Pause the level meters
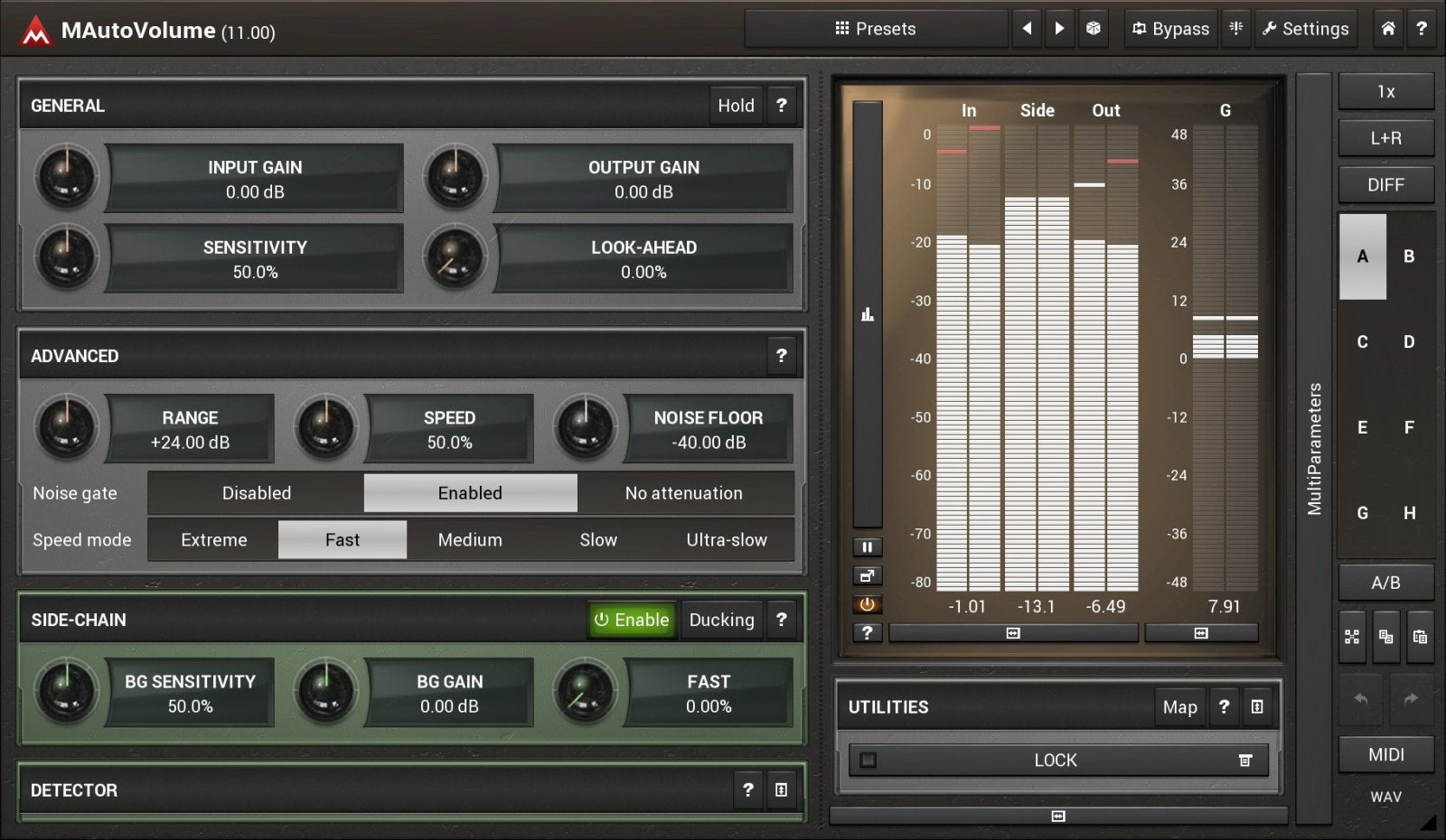Image resolution: width=1446 pixels, height=840 pixels. [x=868, y=546]
